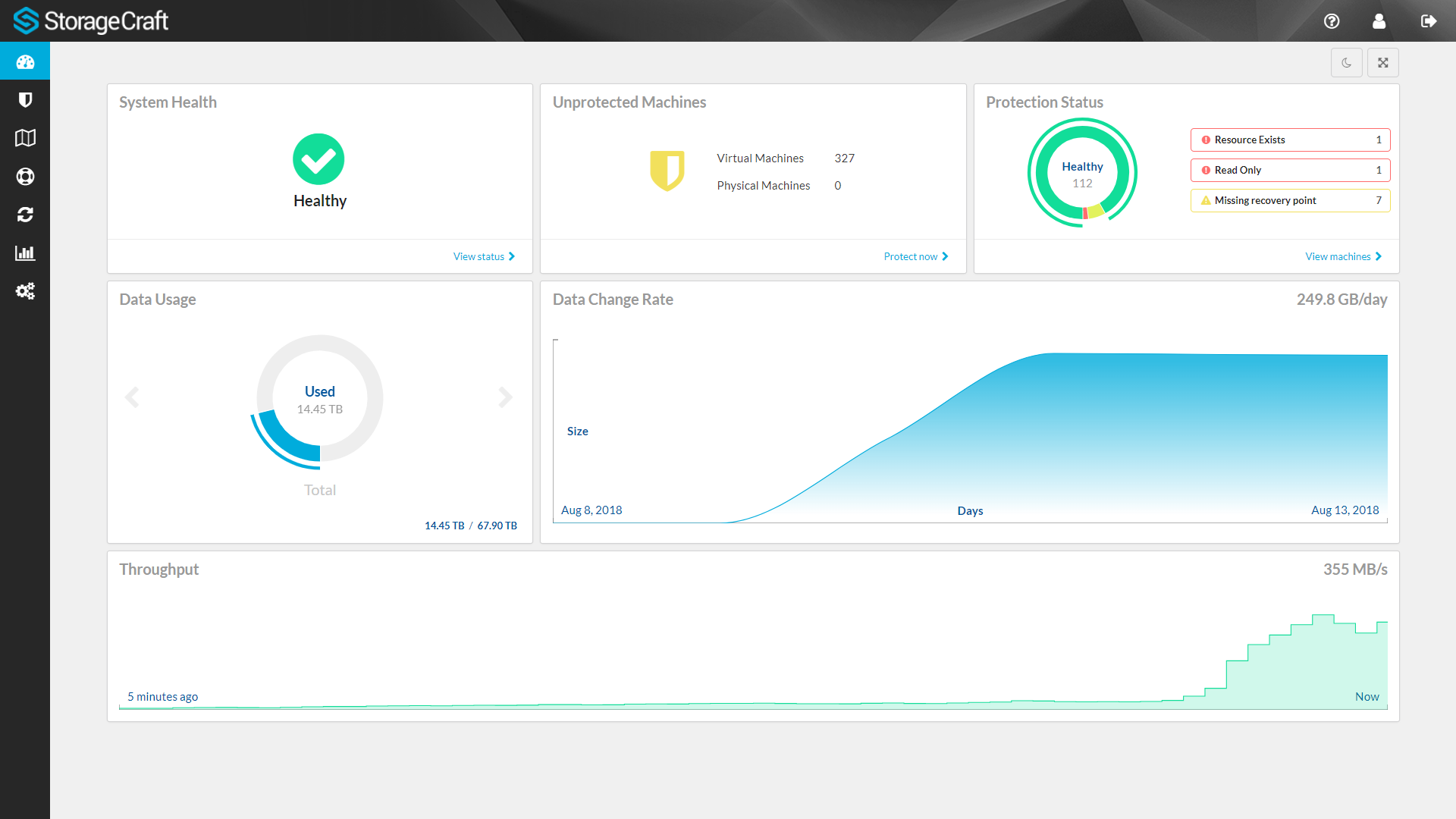Open the user account icon in header
The width and height of the screenshot is (1456, 819).
[1379, 21]
